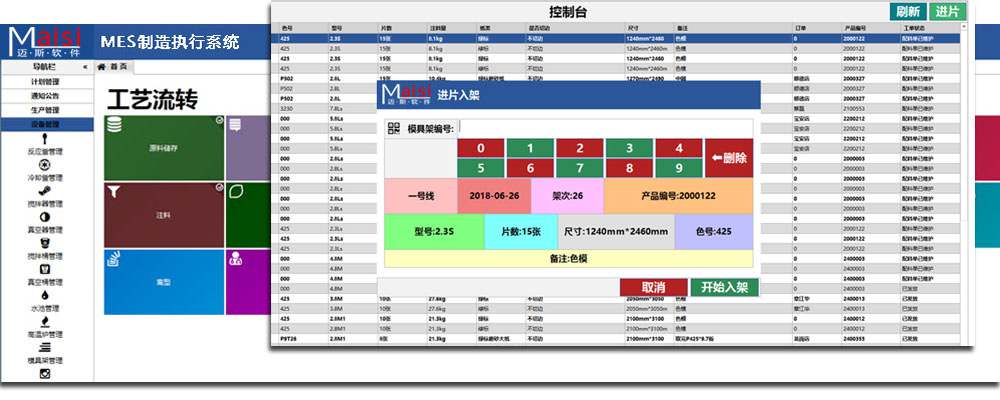
Task: Click the hand icon on the blue tile
Action: pyautogui.click(x=114, y=259)
